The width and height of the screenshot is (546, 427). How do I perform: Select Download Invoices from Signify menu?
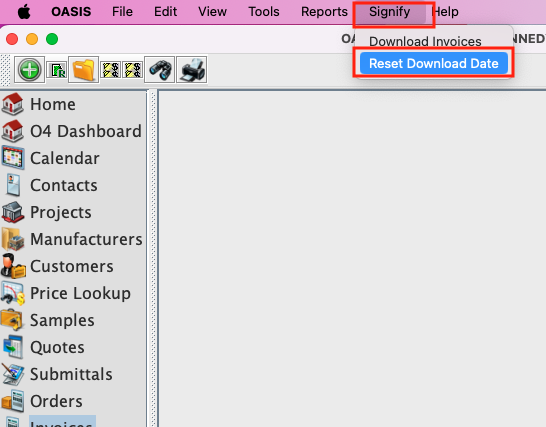point(425,41)
